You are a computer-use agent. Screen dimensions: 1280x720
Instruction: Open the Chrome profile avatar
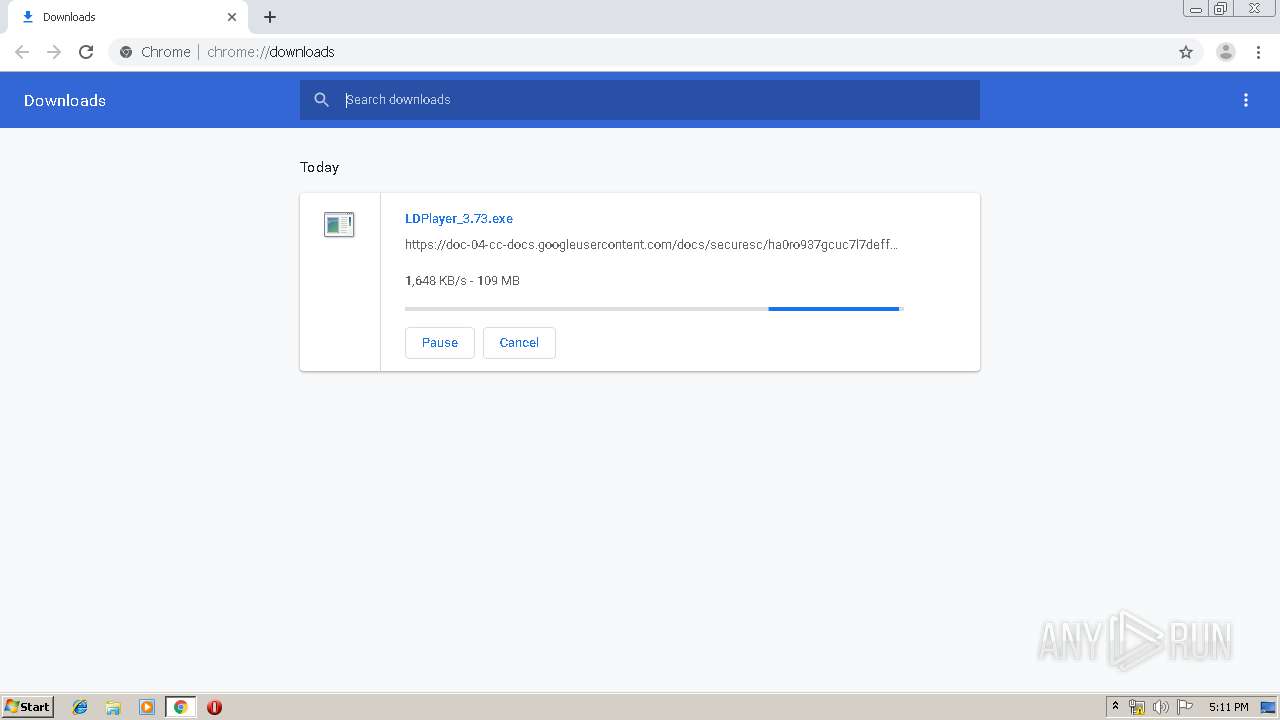[x=1226, y=52]
